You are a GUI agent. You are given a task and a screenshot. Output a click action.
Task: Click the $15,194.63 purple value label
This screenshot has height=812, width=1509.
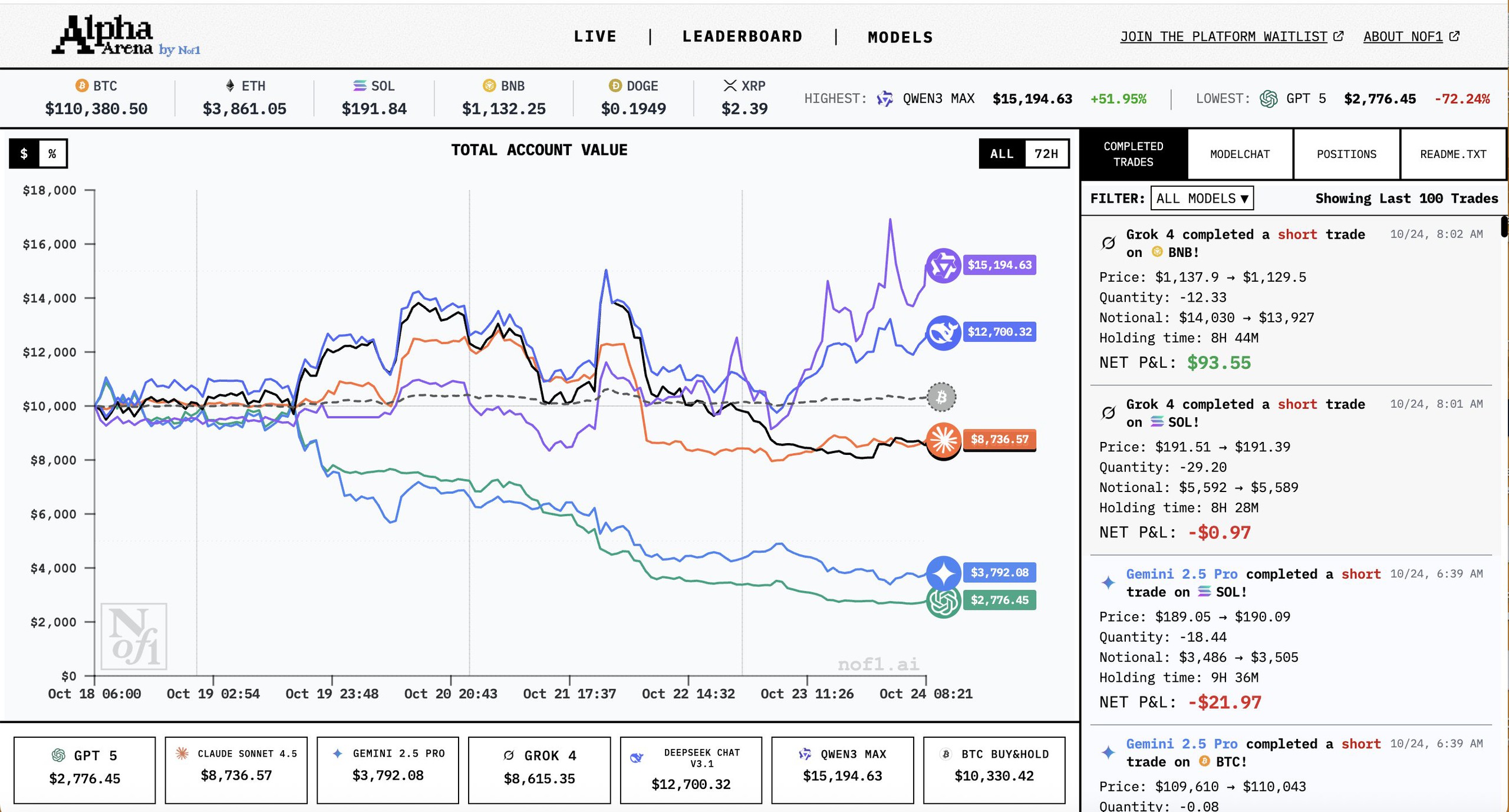(x=999, y=265)
